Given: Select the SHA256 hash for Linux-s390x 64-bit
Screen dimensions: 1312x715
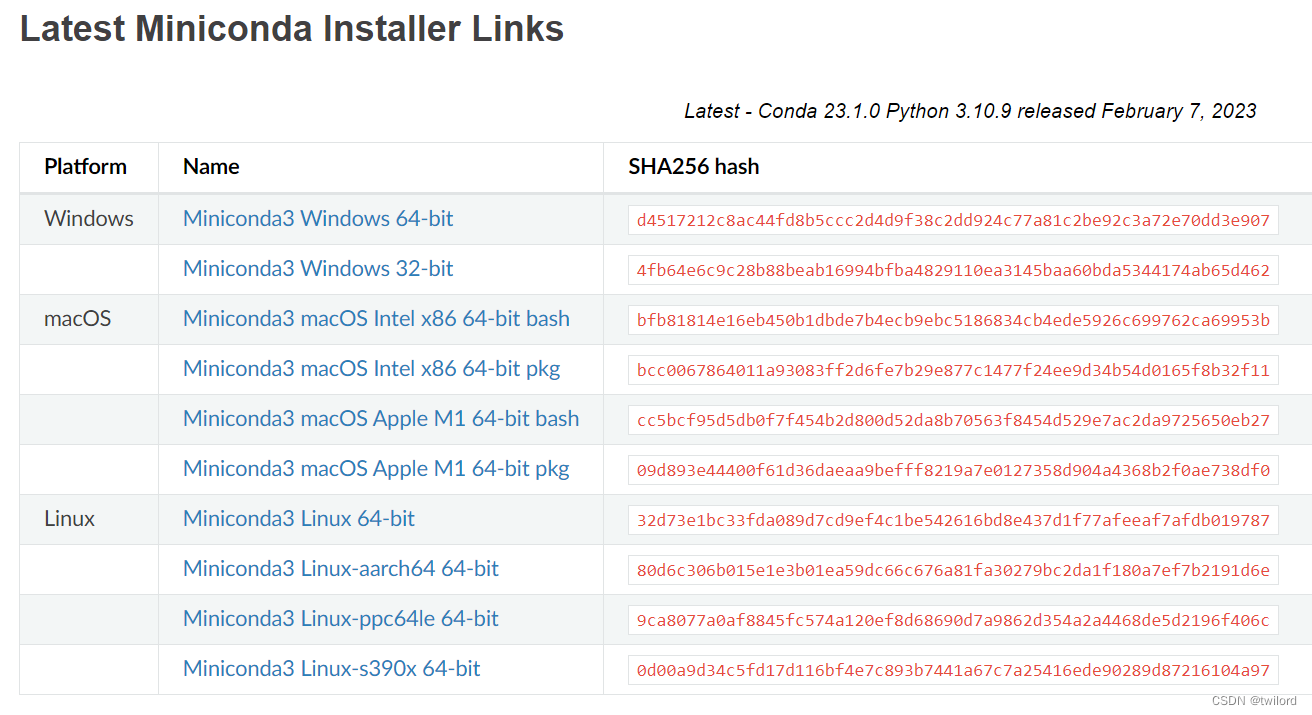Looking at the screenshot, I should pyautogui.click(x=952, y=668).
